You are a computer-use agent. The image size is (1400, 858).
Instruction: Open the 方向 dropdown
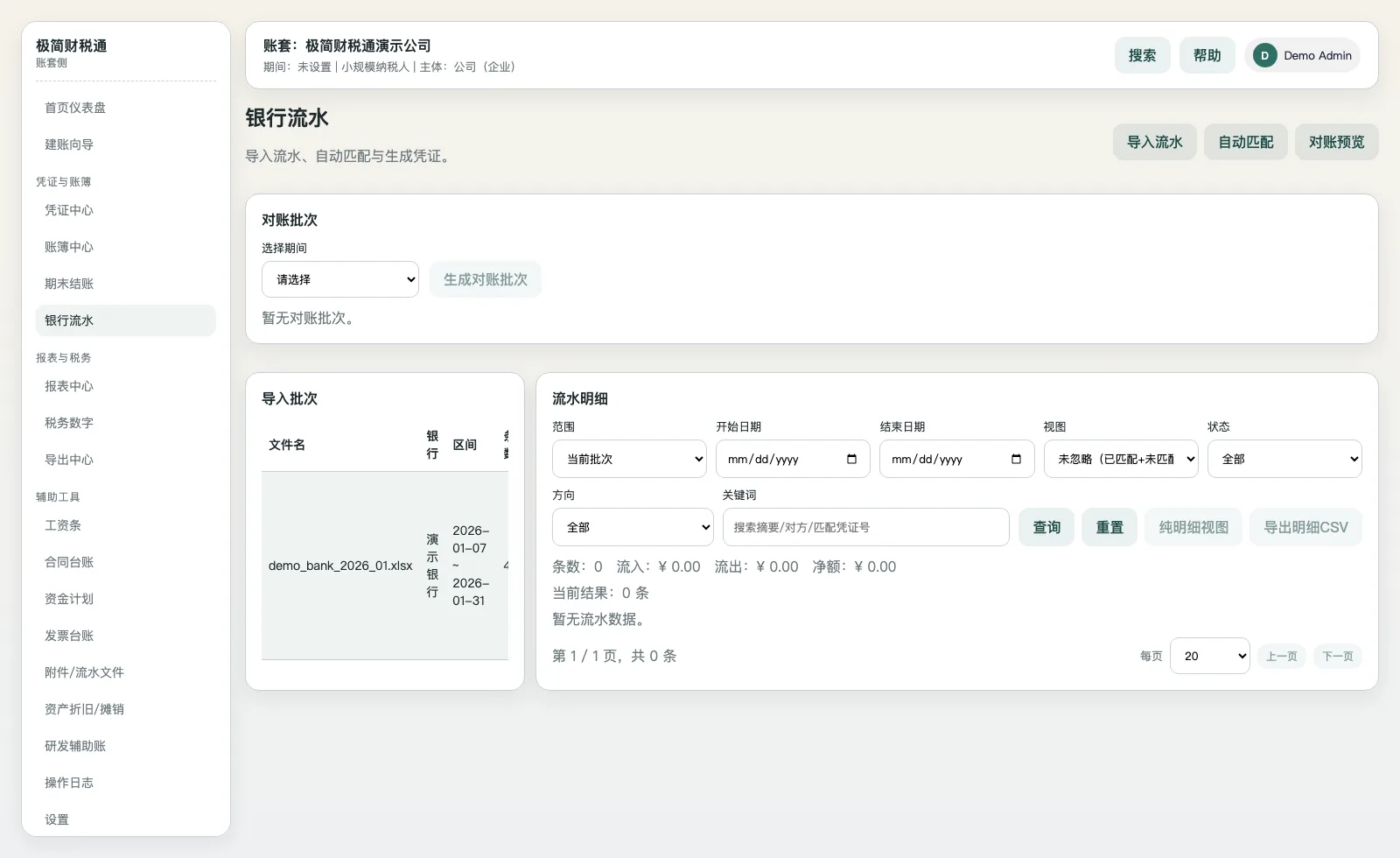633,526
